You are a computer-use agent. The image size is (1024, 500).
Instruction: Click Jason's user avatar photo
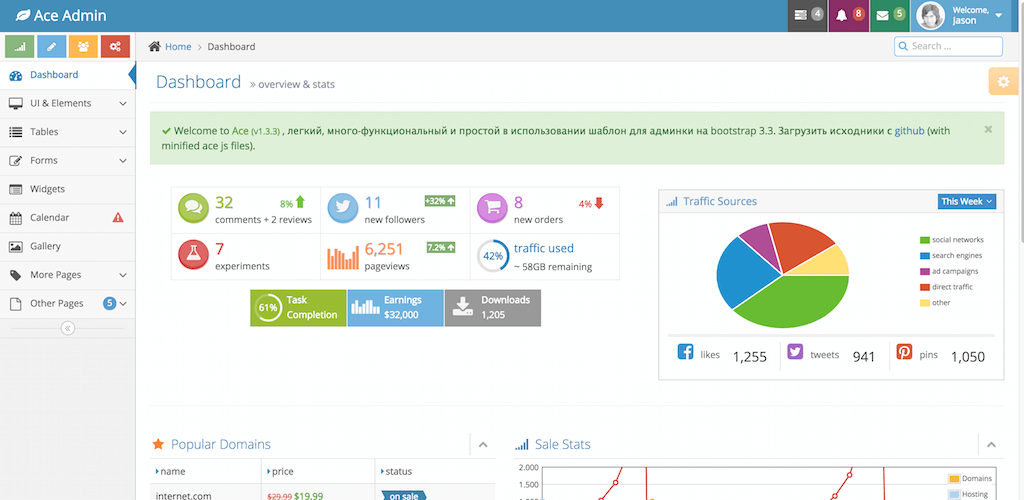tap(931, 16)
